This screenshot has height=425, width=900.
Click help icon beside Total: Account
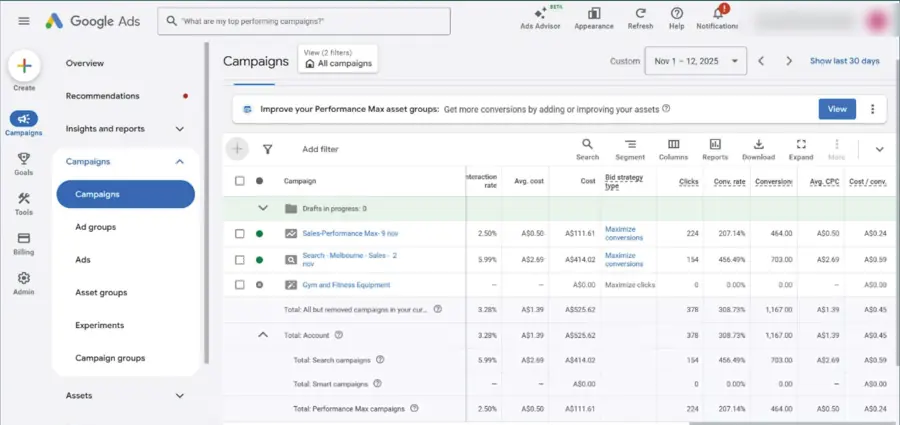tap(339, 335)
